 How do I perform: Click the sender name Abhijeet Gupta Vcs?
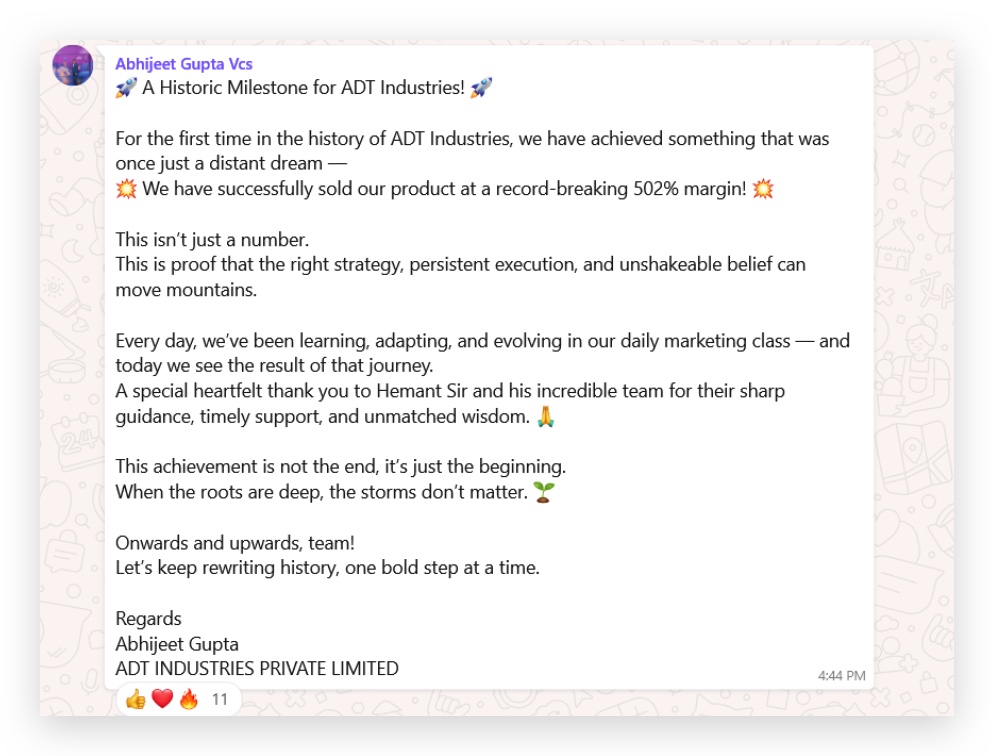click(184, 64)
